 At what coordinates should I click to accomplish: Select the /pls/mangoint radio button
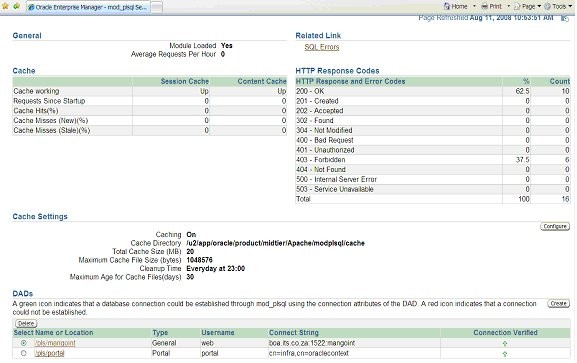(x=24, y=343)
